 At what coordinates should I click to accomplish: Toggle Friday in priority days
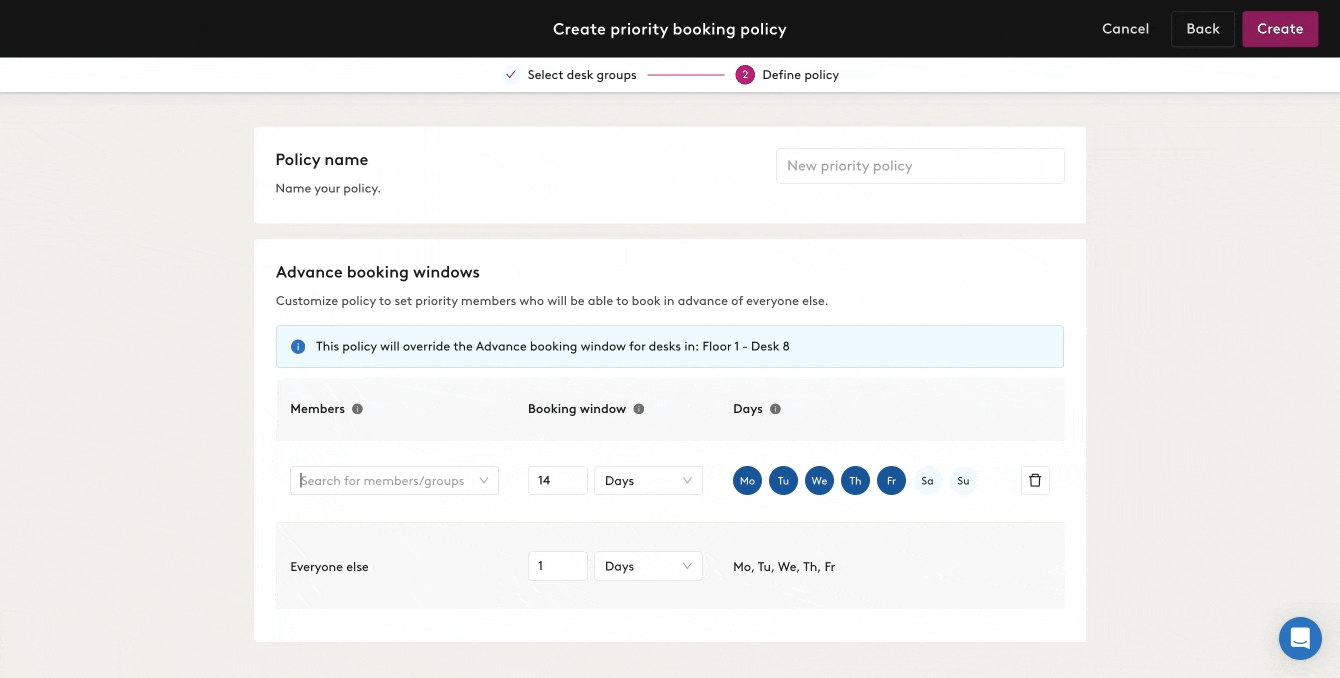891,481
